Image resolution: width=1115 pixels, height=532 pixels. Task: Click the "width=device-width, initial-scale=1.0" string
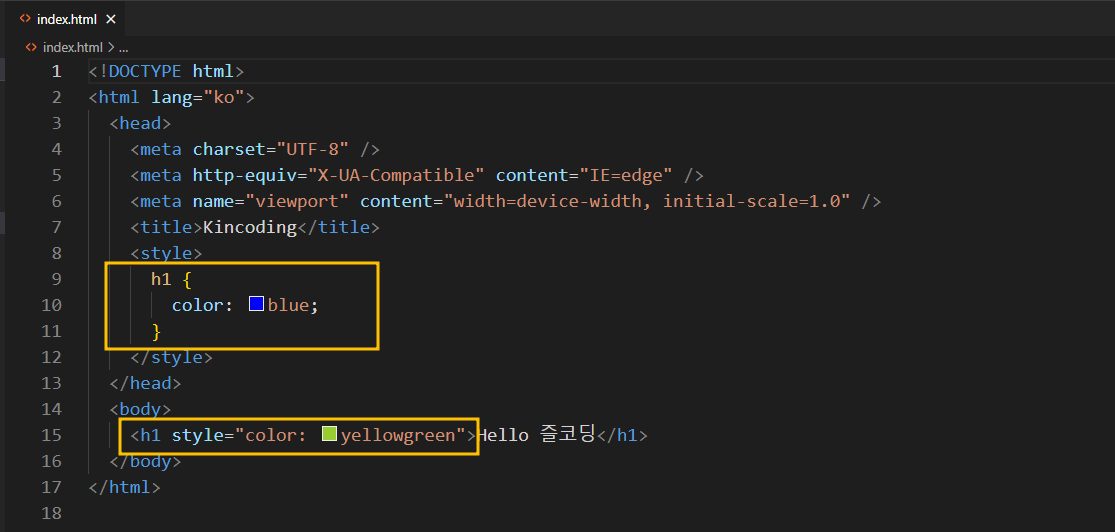[x=647, y=201]
